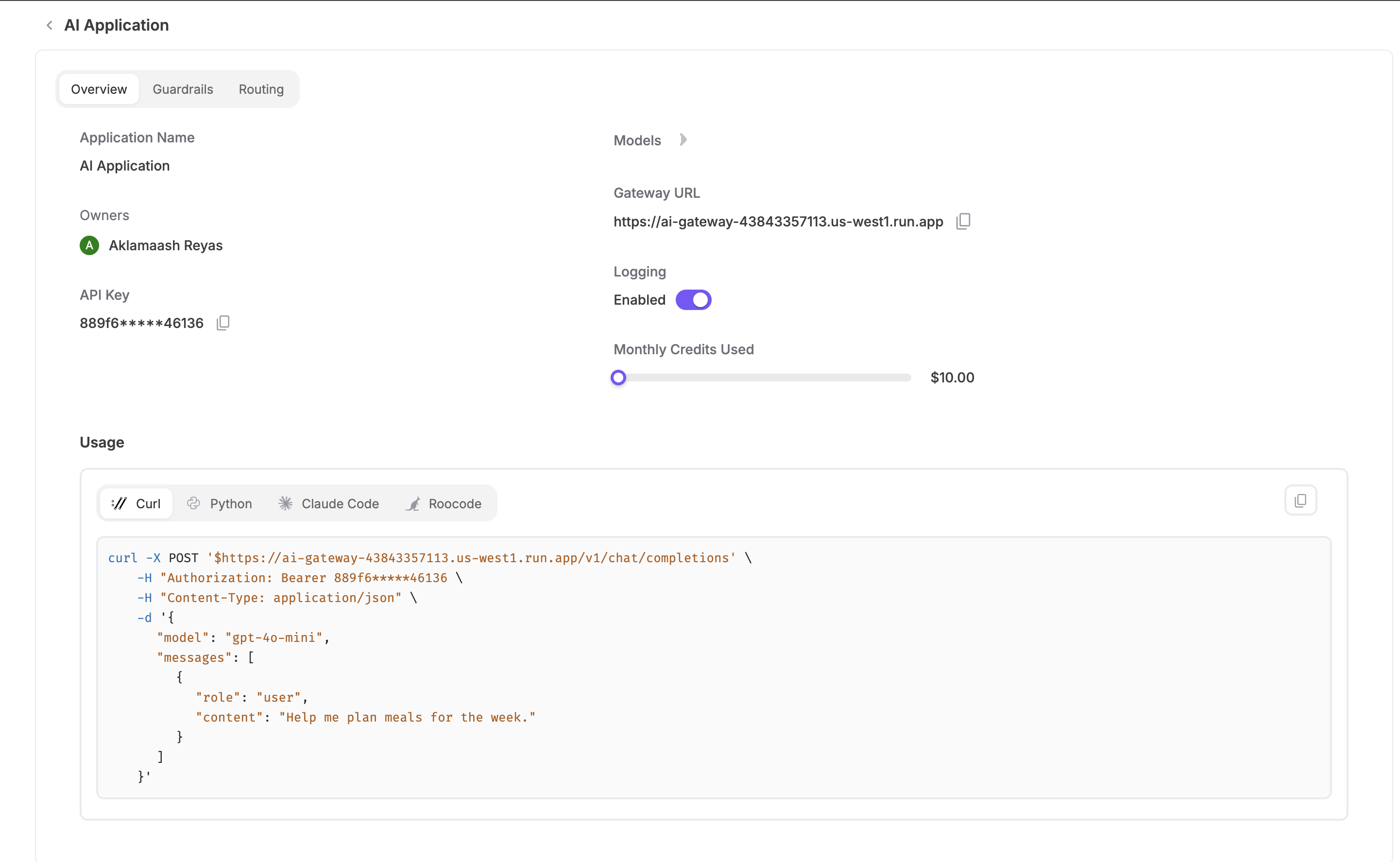
Task: Click the Models label
Action: (x=637, y=140)
